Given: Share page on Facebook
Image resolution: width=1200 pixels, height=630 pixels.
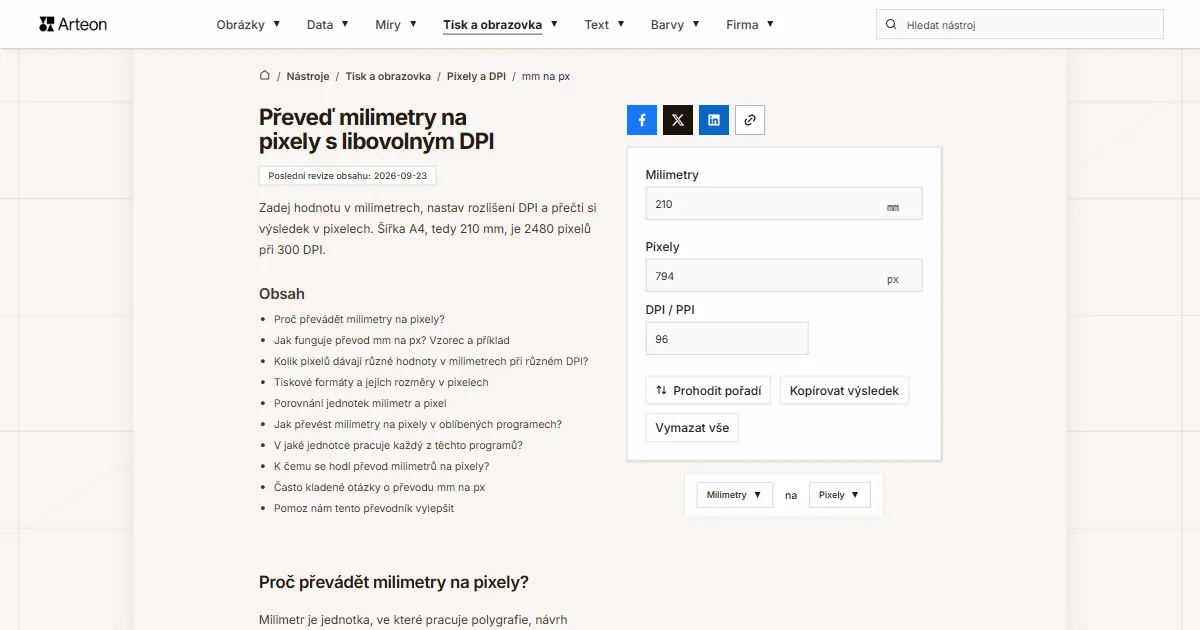Looking at the screenshot, I should pyautogui.click(x=642, y=120).
